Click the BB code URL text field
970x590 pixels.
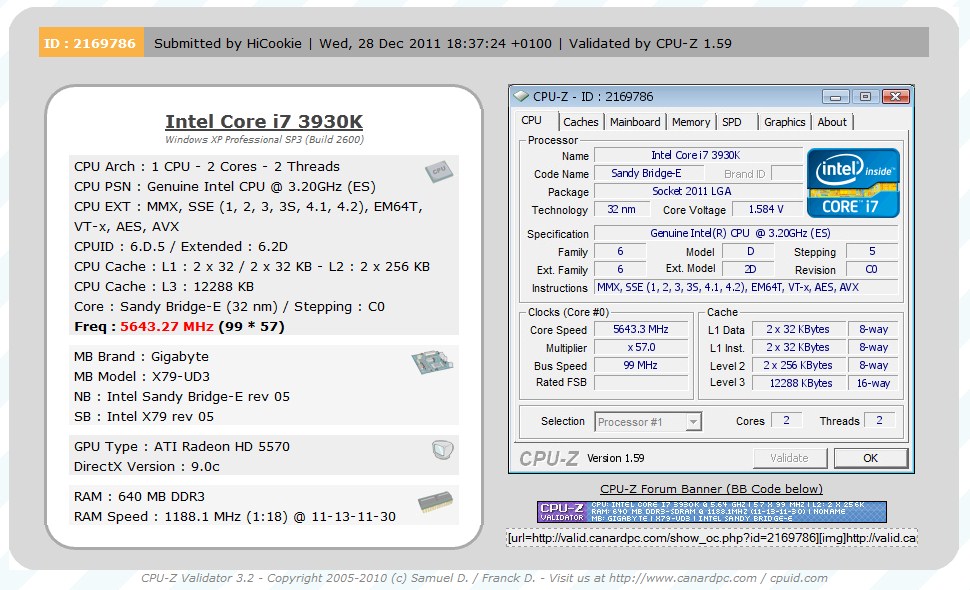(711, 538)
